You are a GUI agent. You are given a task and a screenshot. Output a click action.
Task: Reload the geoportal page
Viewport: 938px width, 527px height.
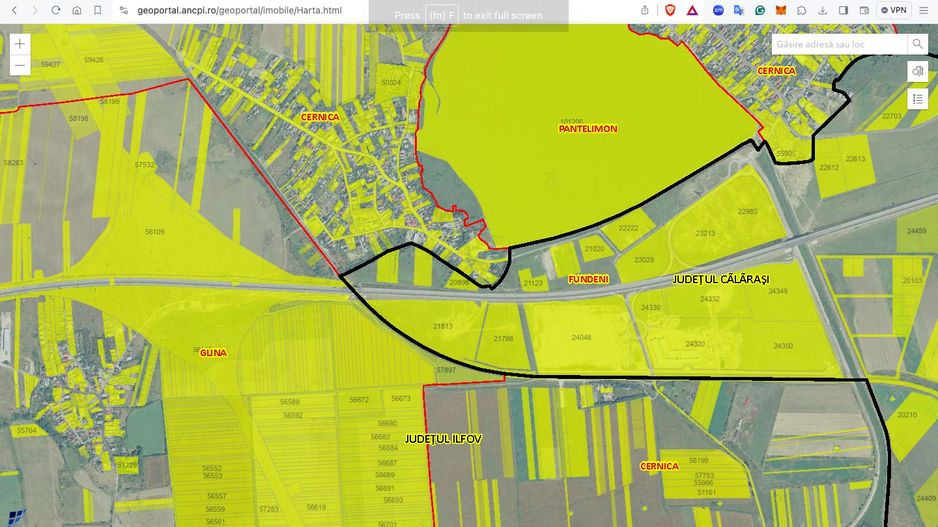click(54, 10)
